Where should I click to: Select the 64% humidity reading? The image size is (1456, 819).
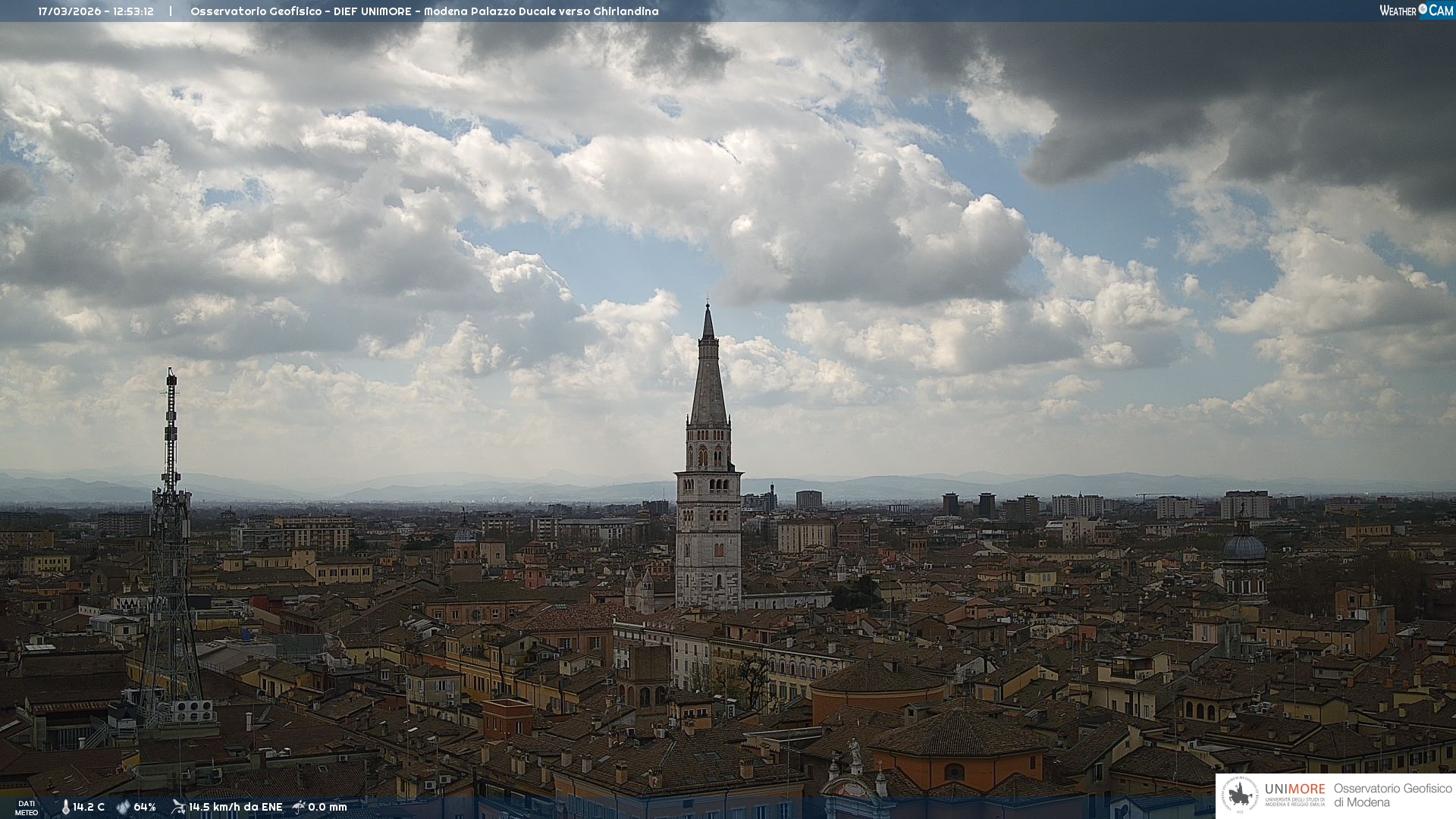(145, 807)
